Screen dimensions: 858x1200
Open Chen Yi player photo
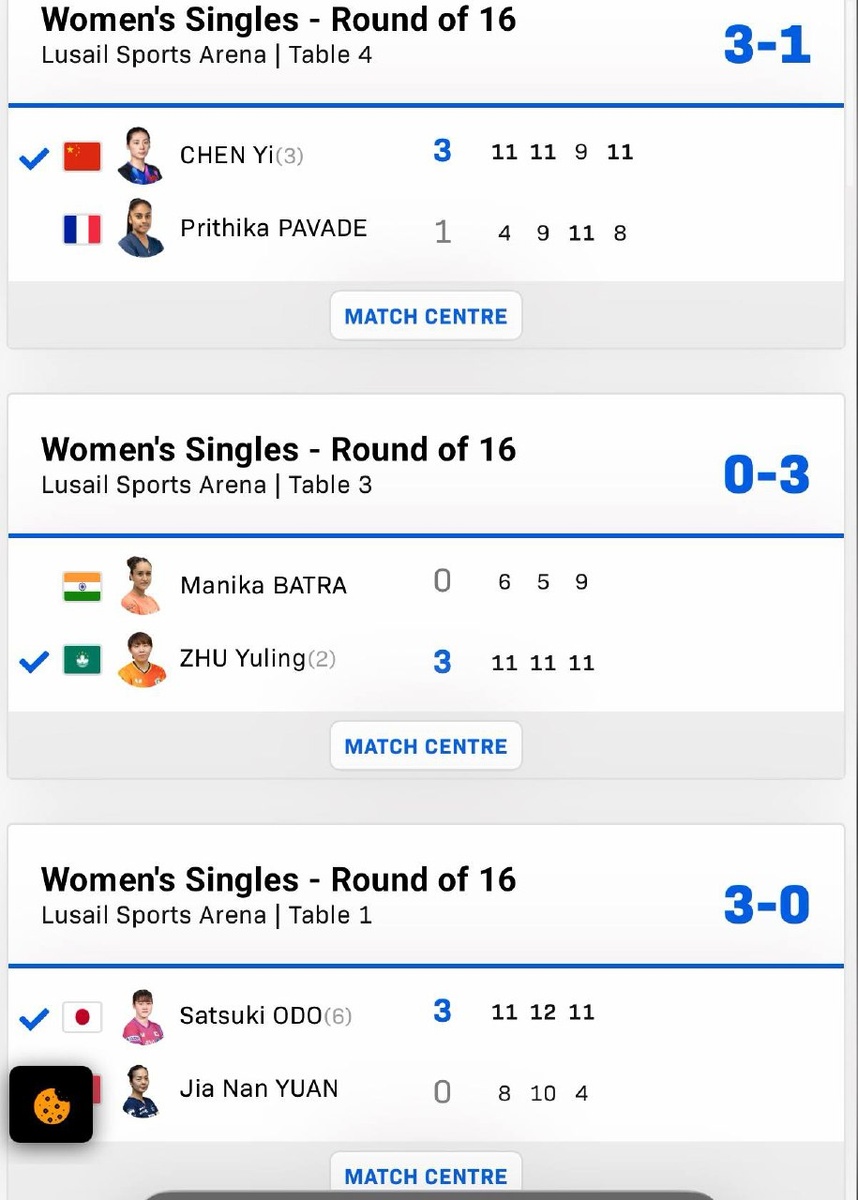pyautogui.click(x=140, y=155)
